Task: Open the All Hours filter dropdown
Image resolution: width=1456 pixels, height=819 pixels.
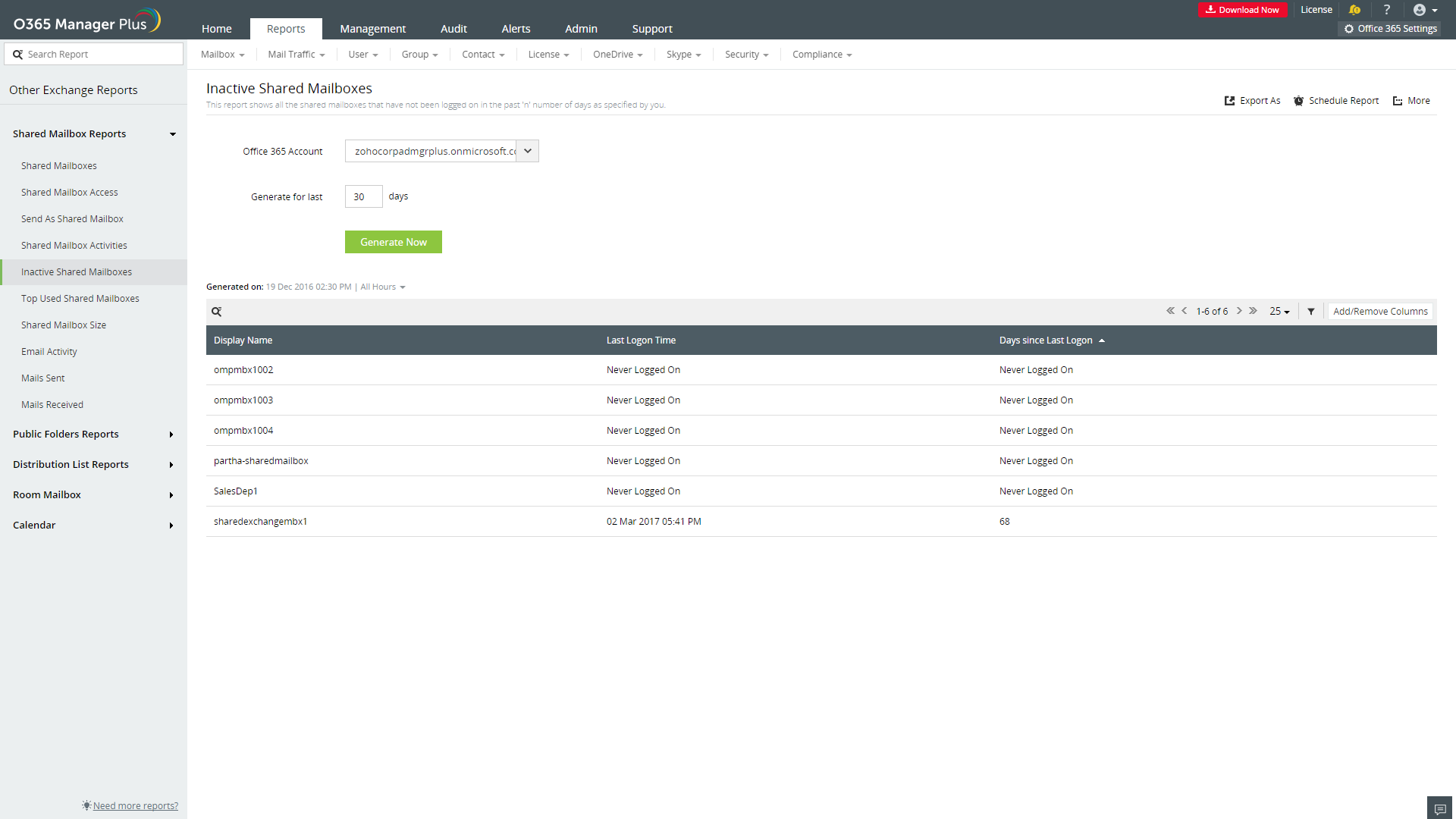Action: (x=383, y=287)
